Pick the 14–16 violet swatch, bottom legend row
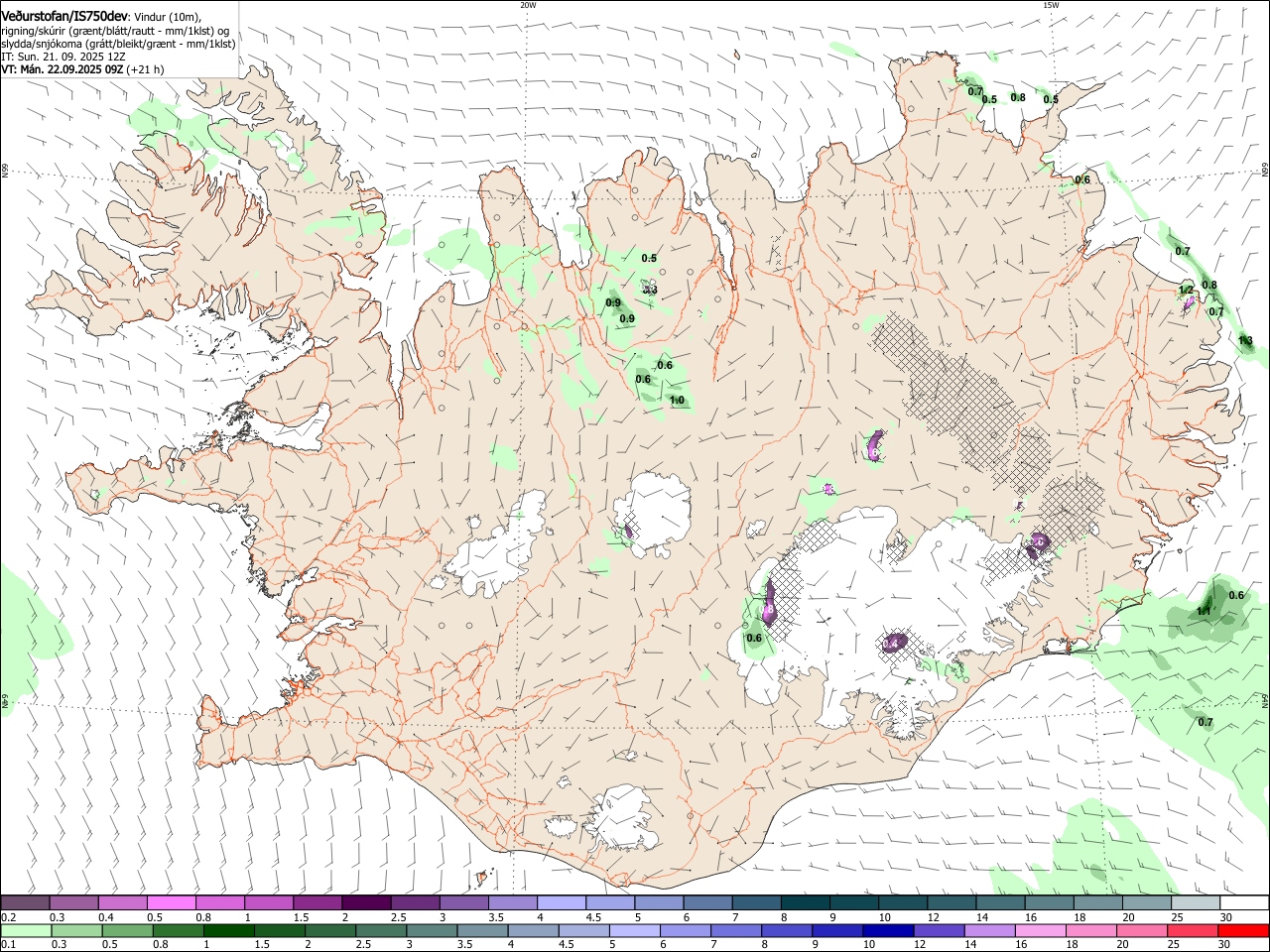 [988, 930]
